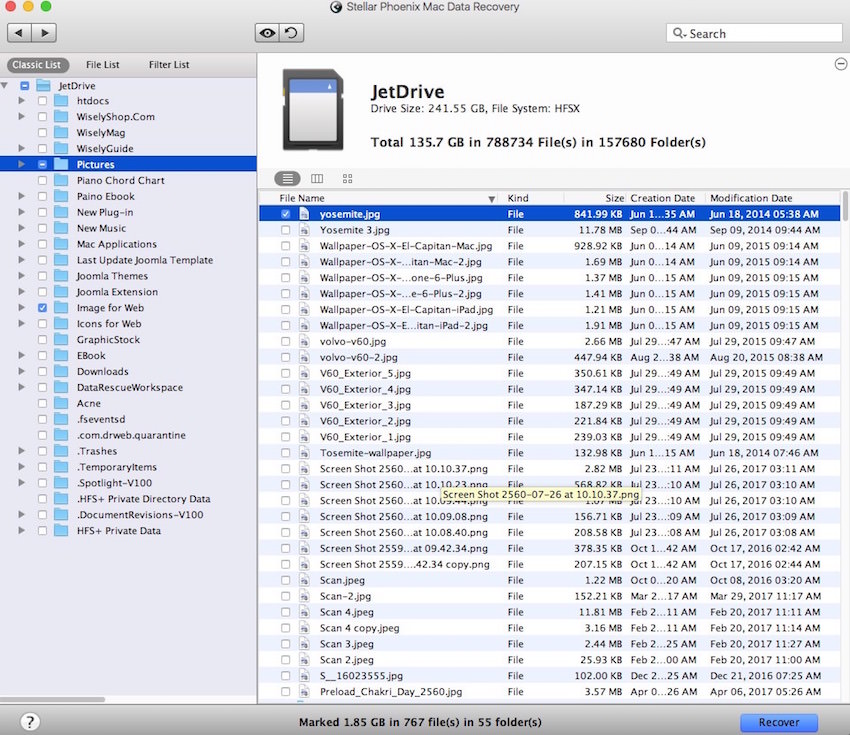Viewport: 850px width, 735px height.
Task: Click the Mac Applications folder icon
Action: tap(61, 244)
